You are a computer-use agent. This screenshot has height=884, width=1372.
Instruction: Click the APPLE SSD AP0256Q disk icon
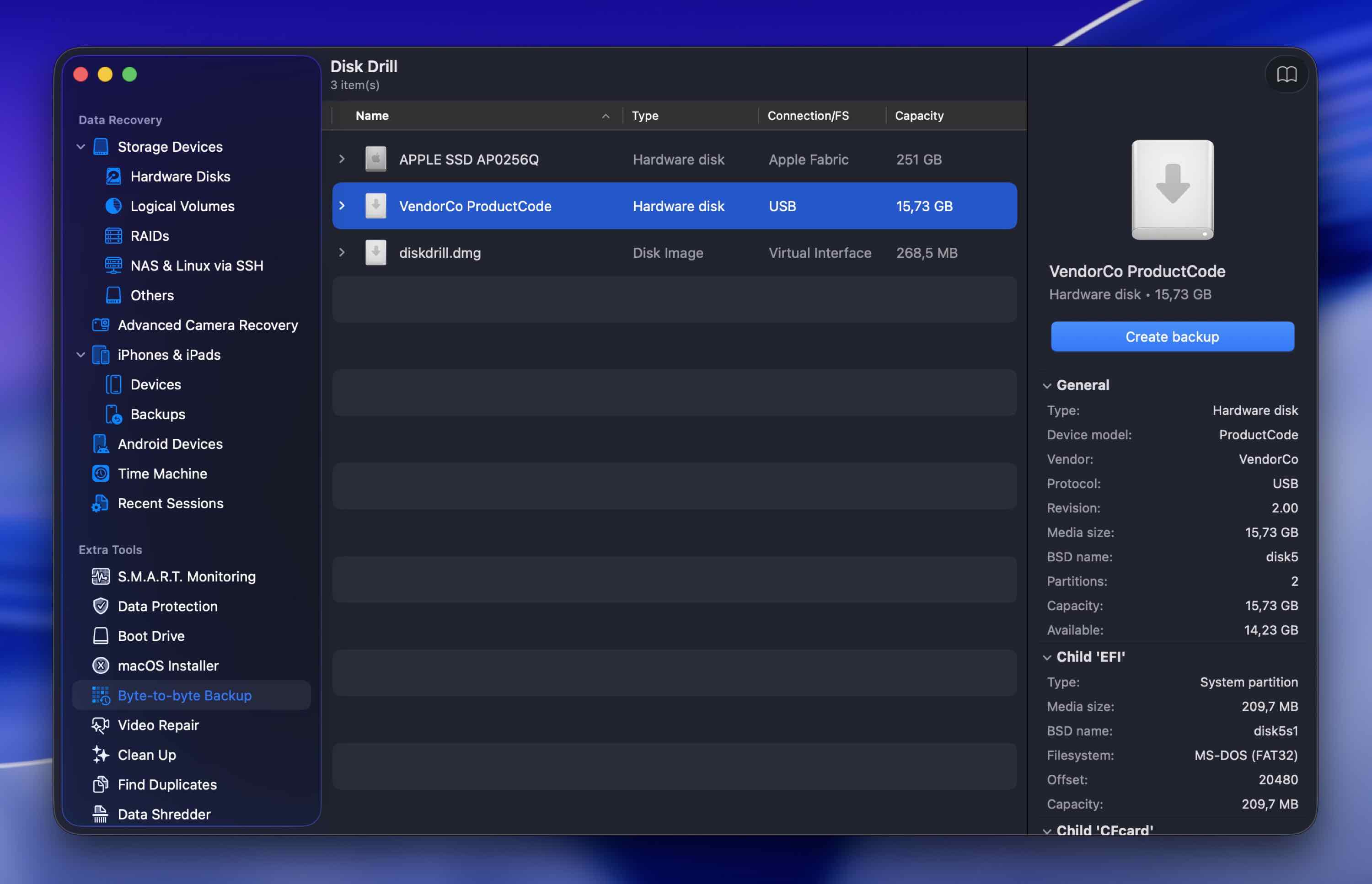[x=375, y=159]
